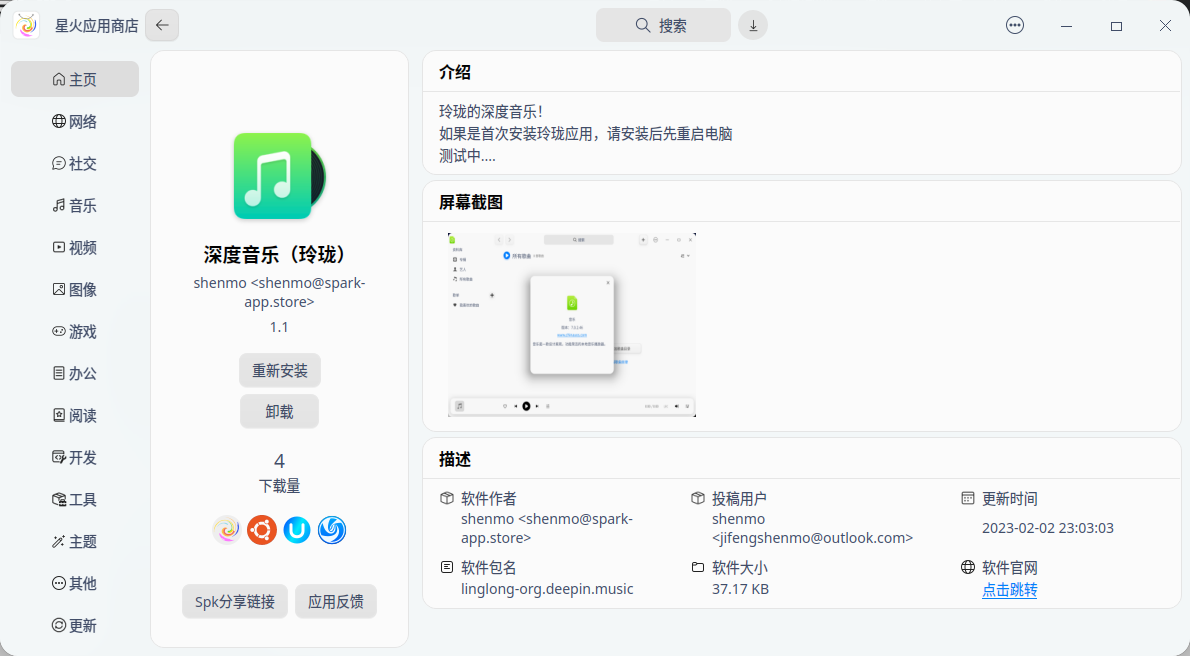Open 应用反馈 app feedback
This screenshot has width=1190, height=656.
click(x=335, y=601)
